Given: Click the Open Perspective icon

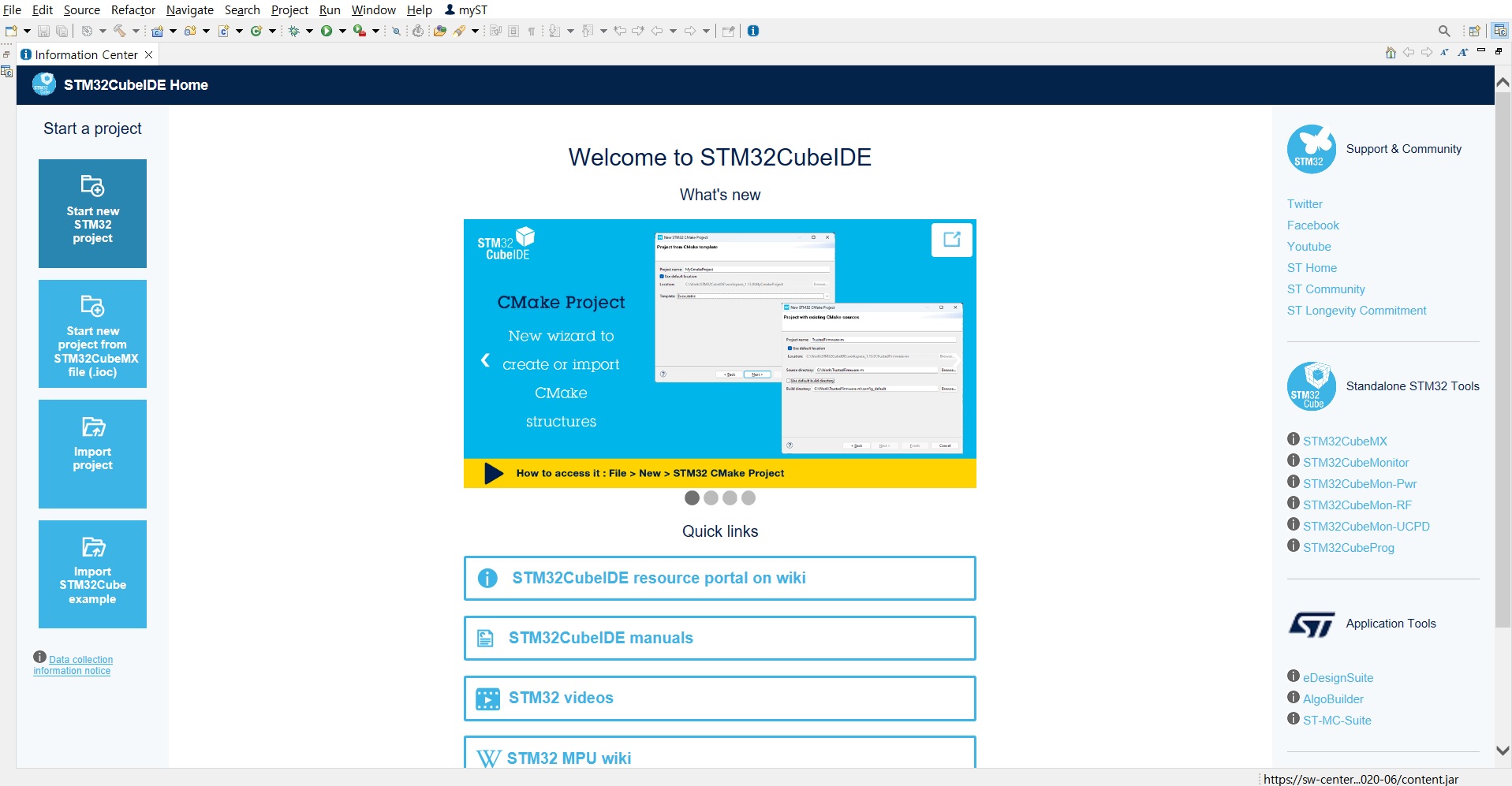Looking at the screenshot, I should (1474, 31).
